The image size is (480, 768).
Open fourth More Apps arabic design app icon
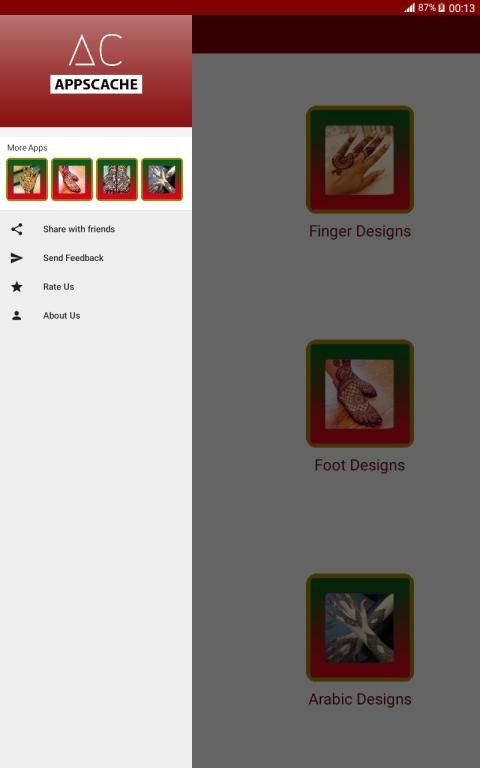[x=162, y=179]
